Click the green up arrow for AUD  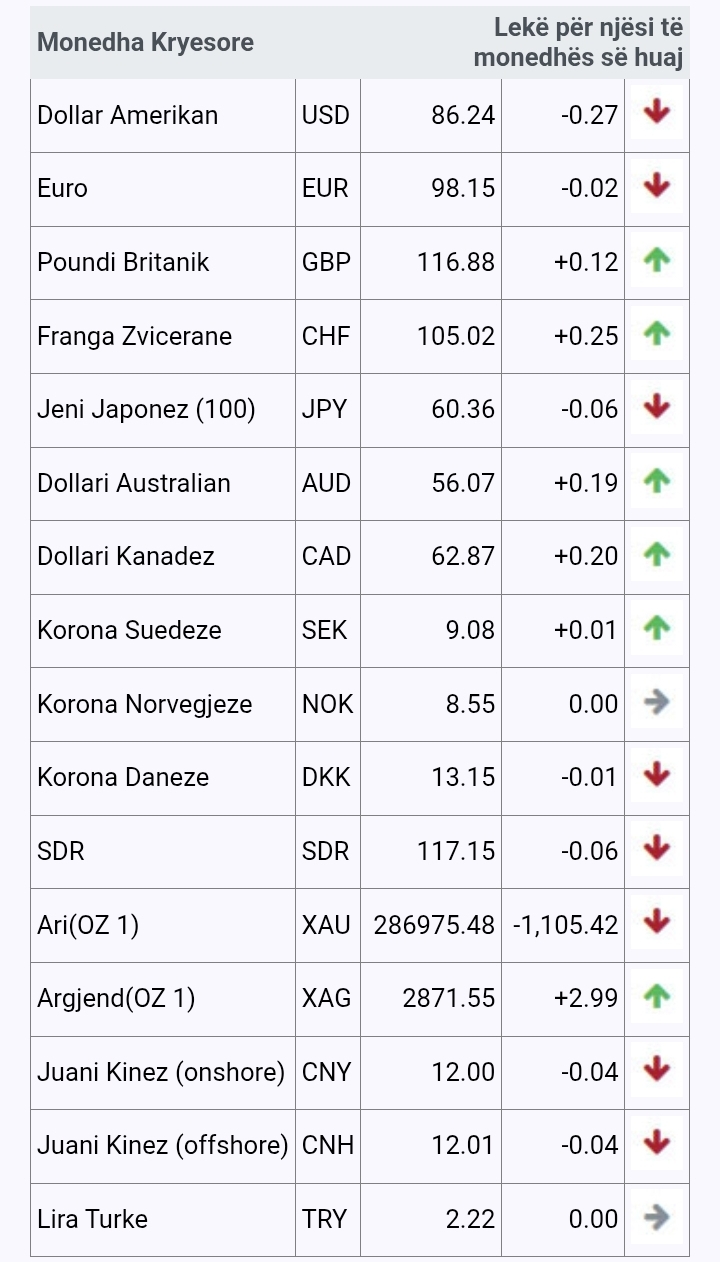click(656, 482)
